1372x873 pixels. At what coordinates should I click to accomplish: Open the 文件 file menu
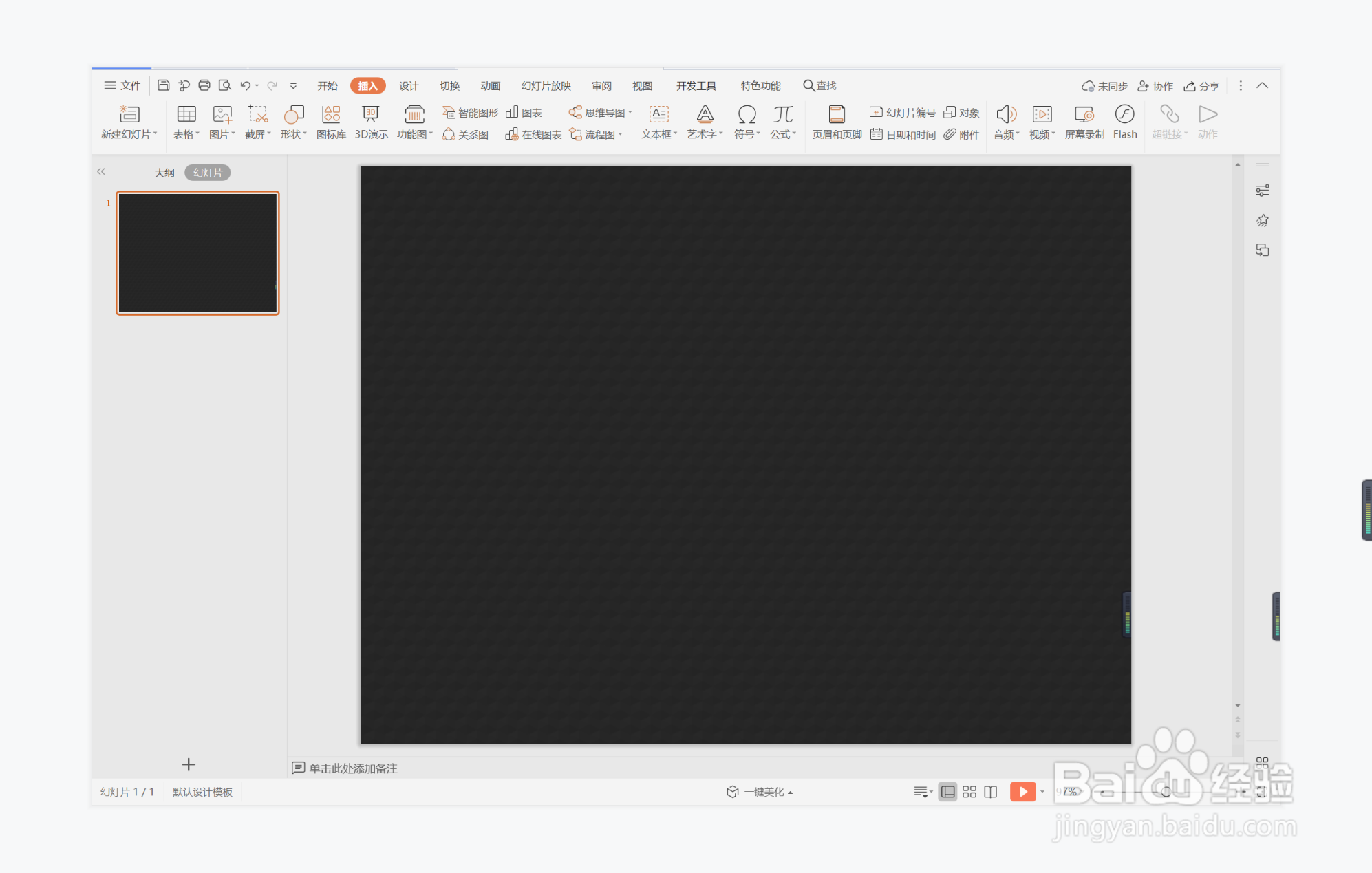pyautogui.click(x=122, y=85)
